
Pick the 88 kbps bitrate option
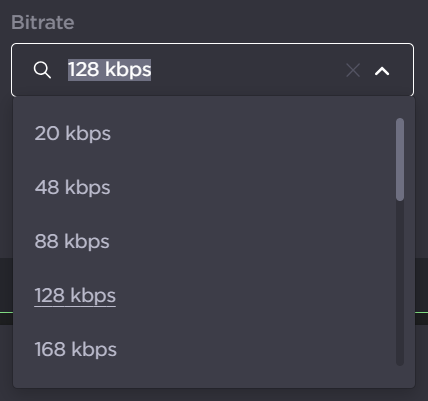[214, 241]
